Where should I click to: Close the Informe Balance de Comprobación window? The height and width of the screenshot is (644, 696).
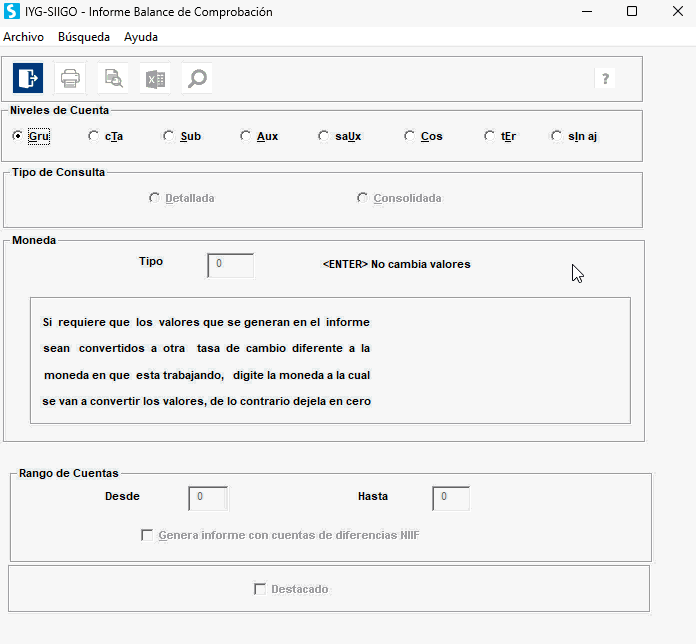click(x=678, y=12)
